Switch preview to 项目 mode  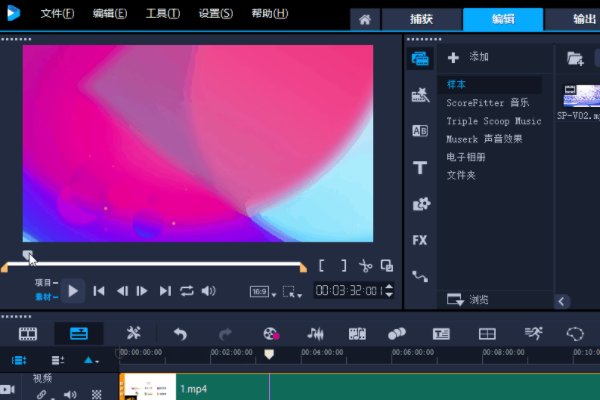46,283
